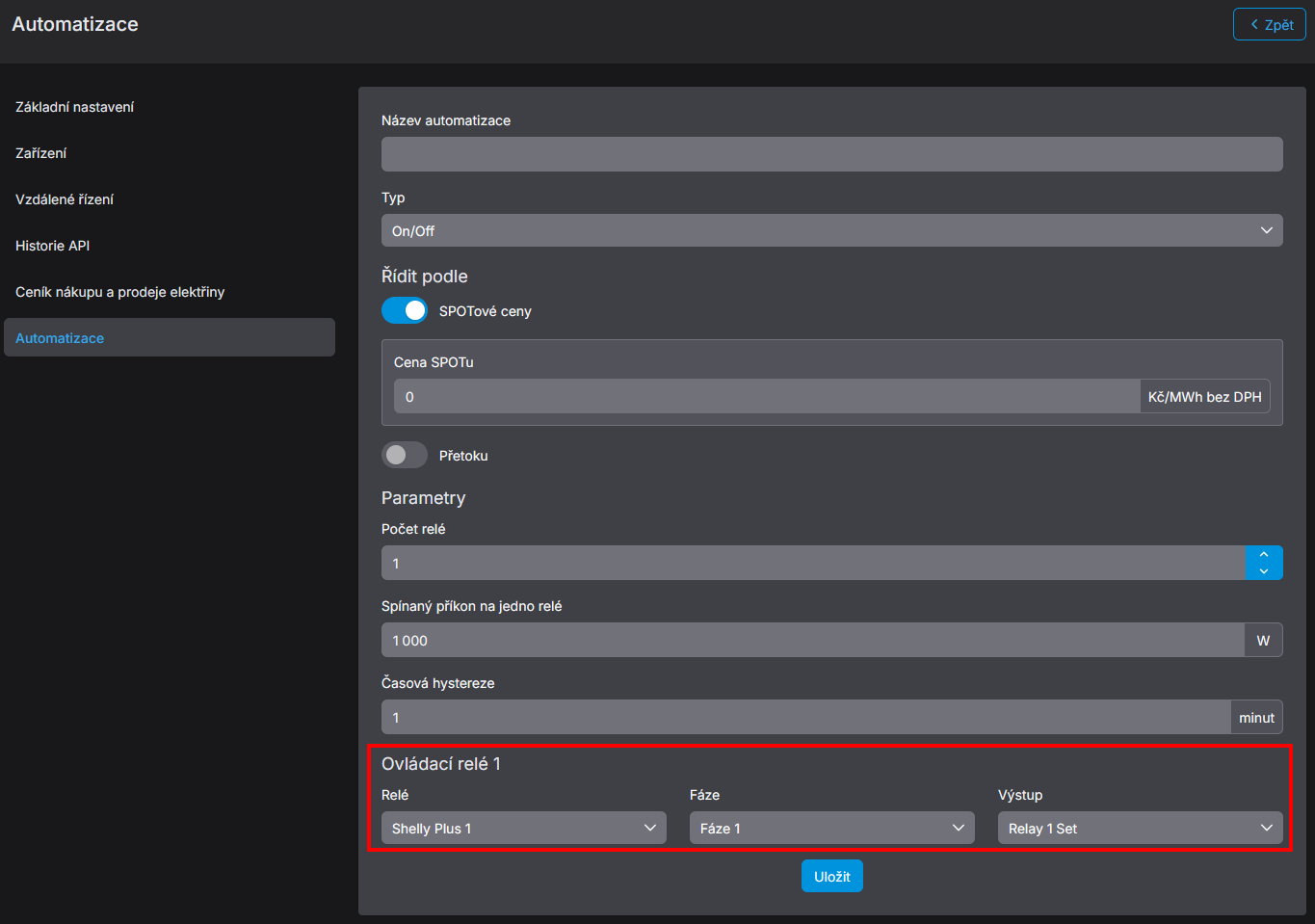This screenshot has height=924, width=1315.
Task: Expand the Relé Shelly Plus 1 dropdown
Action: tap(523, 829)
